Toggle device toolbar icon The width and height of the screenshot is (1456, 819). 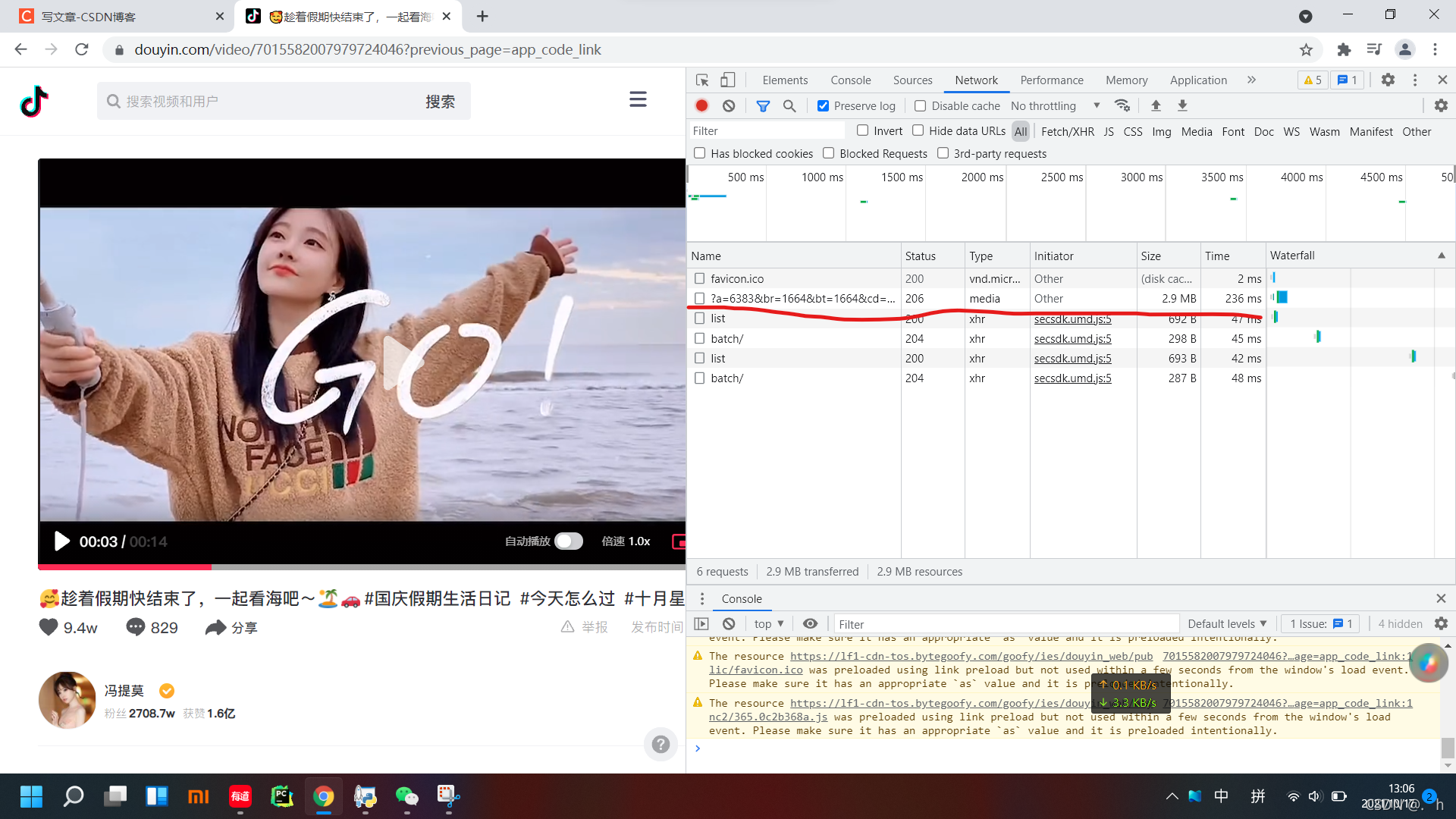727,80
